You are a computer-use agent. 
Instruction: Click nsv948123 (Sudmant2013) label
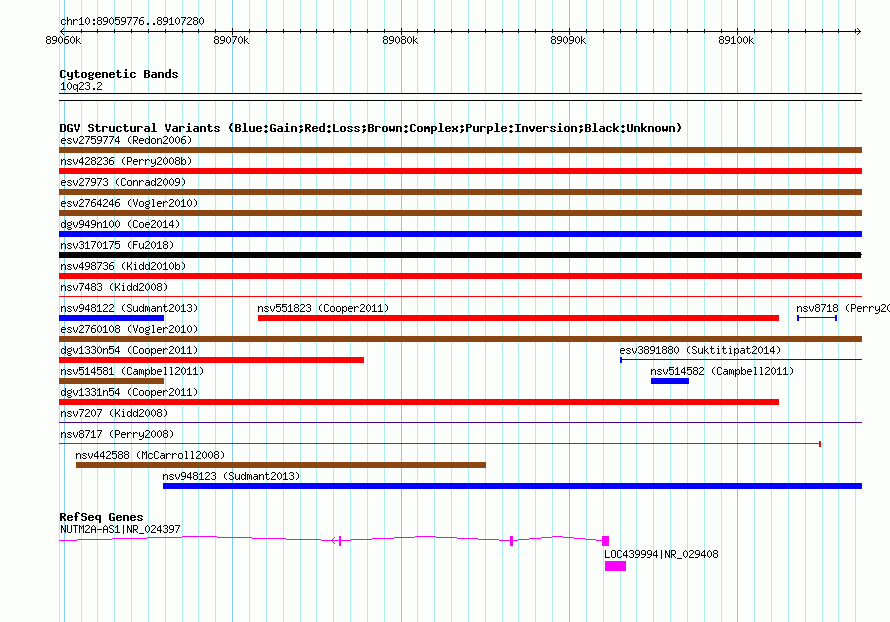[231, 476]
